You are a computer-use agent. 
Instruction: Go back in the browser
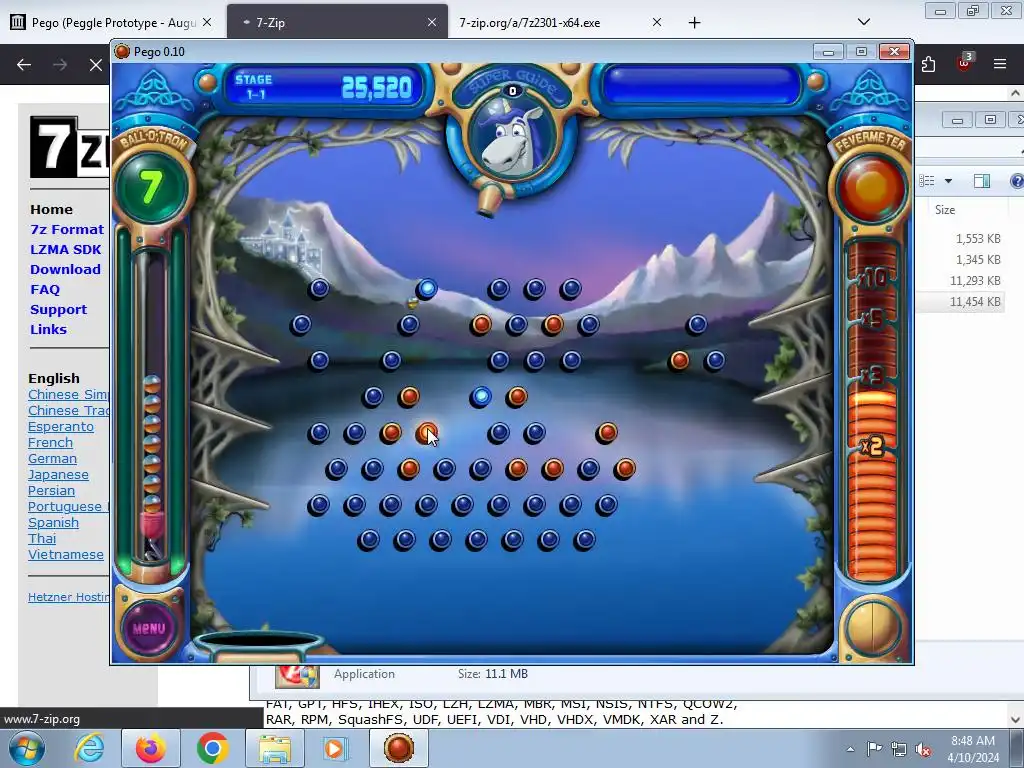(24, 65)
